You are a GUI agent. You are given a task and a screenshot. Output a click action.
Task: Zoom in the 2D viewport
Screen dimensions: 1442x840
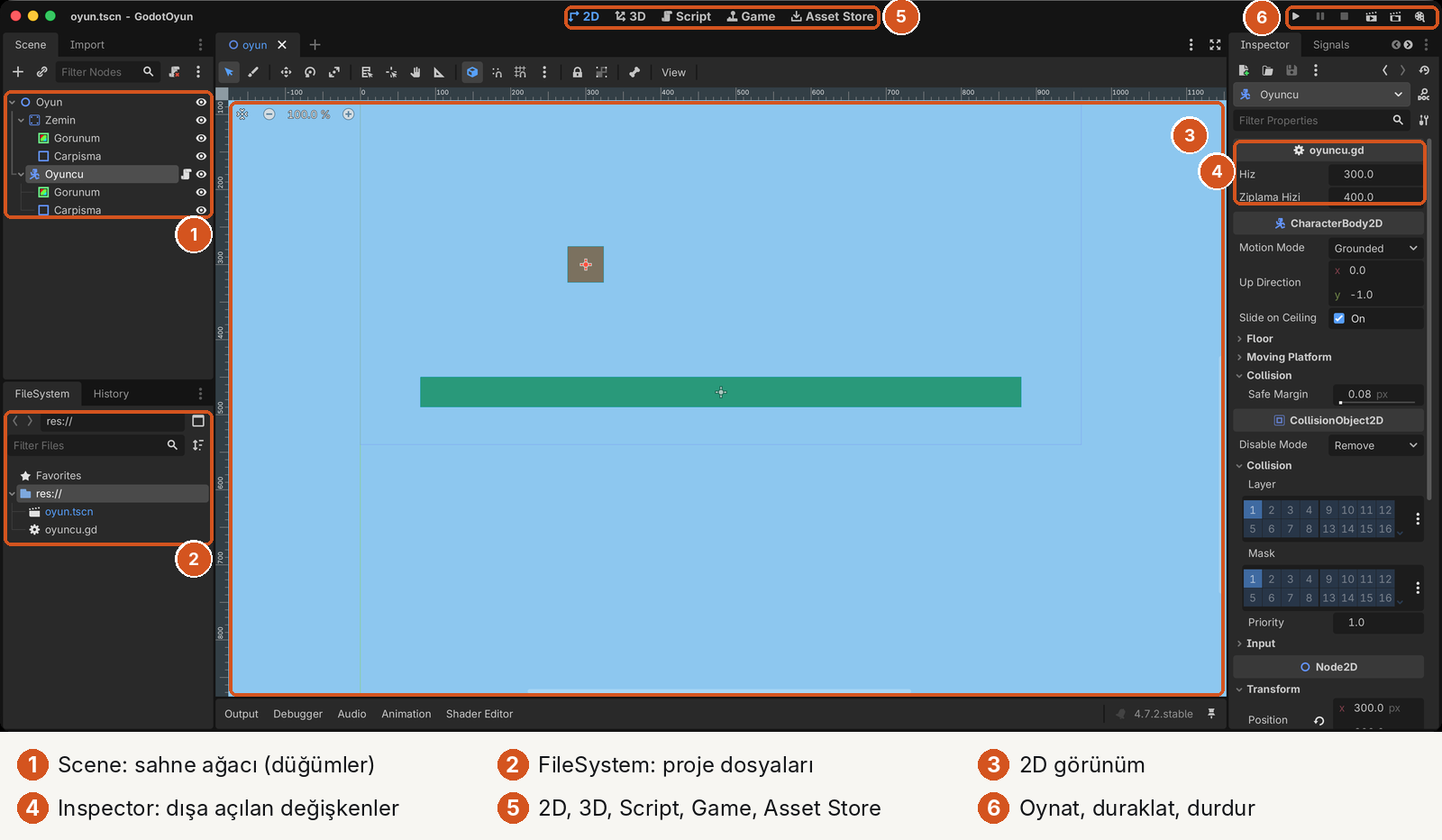click(x=349, y=114)
